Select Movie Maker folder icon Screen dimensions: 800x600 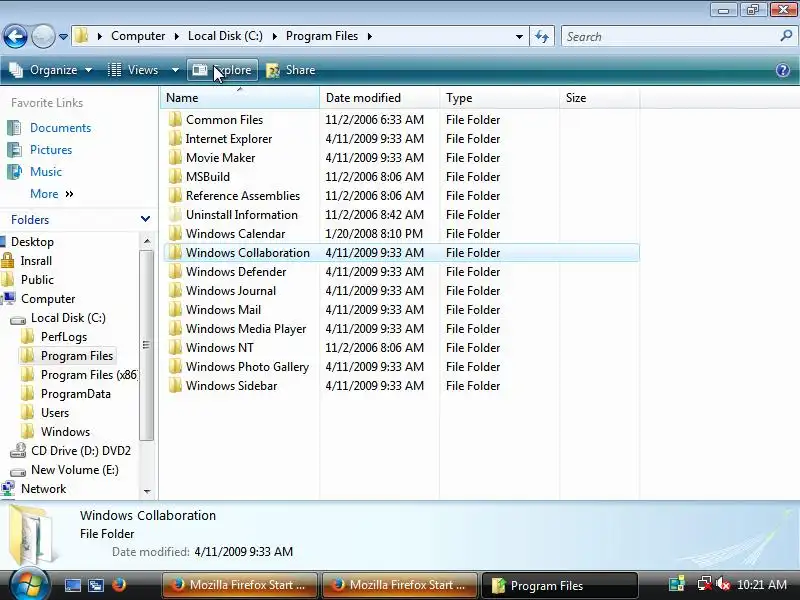[x=175, y=157]
